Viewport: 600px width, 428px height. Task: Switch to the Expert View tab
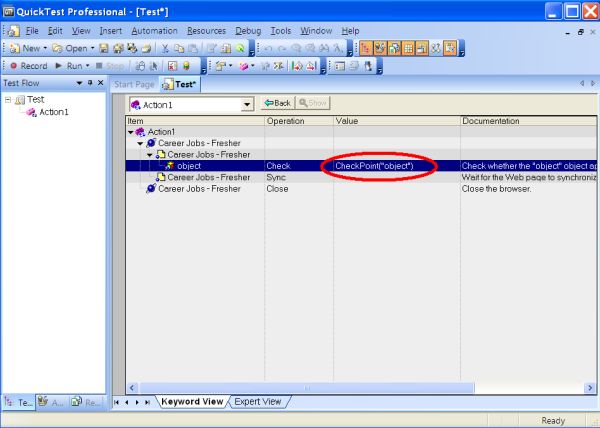point(258,402)
